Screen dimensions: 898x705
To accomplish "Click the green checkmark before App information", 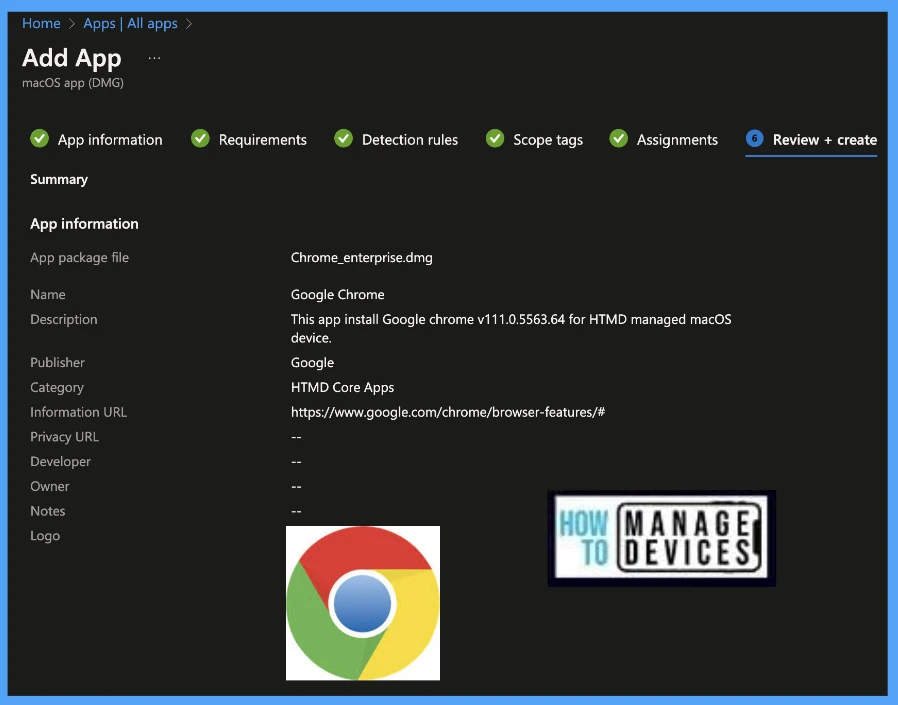I will (x=40, y=139).
